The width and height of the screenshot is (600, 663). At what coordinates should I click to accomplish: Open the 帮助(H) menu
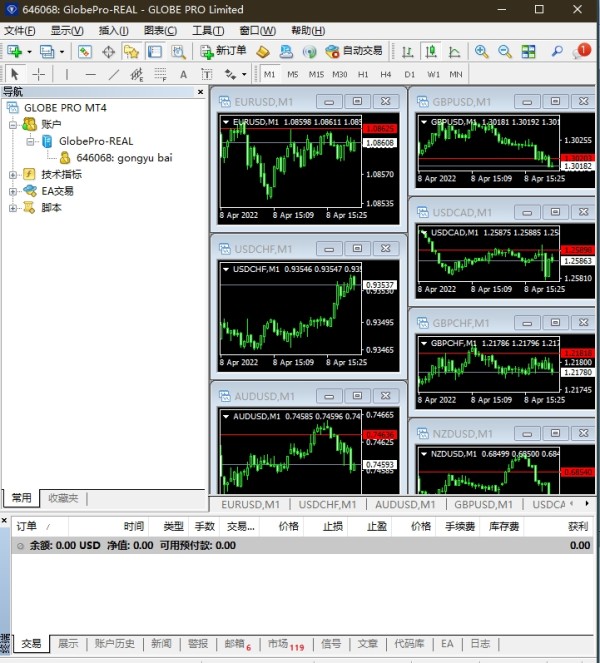(308, 31)
